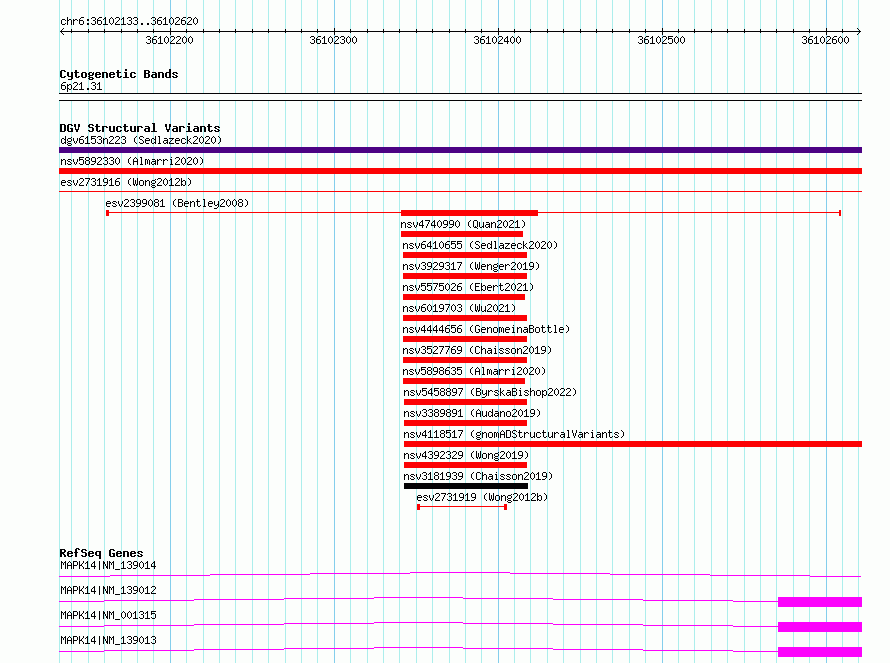890x663 pixels.
Task: Select variant label nsv4444656 (GenomeinaBottle)
Action: [486, 329]
